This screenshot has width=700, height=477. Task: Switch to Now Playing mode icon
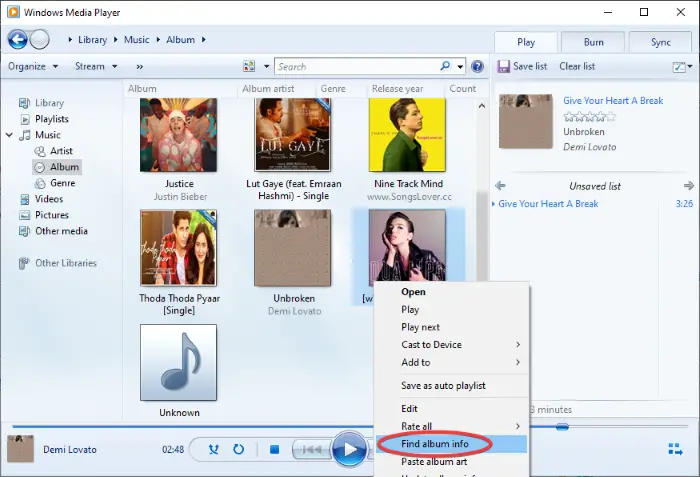(675, 449)
